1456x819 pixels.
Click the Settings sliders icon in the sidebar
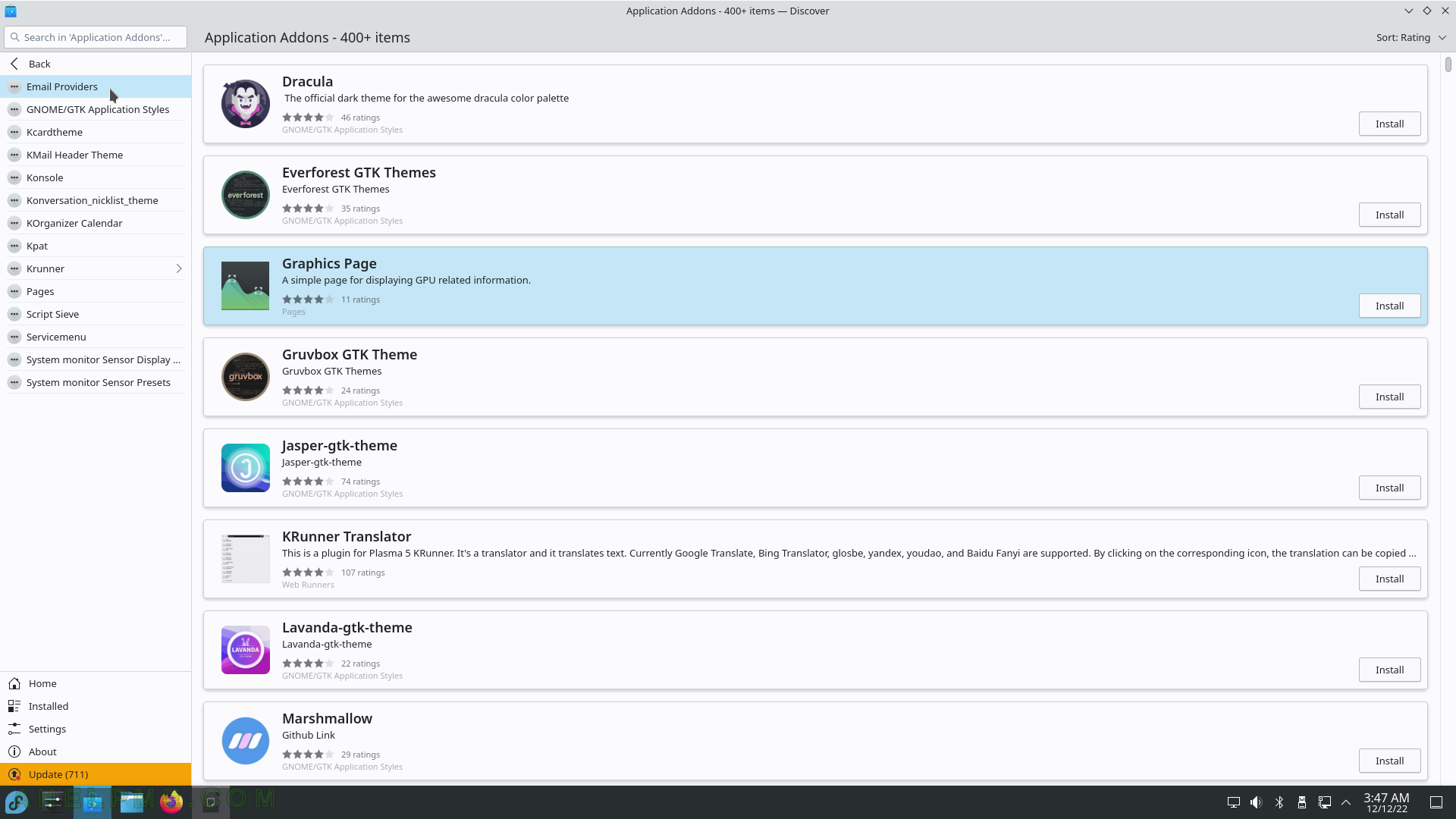(x=14, y=729)
